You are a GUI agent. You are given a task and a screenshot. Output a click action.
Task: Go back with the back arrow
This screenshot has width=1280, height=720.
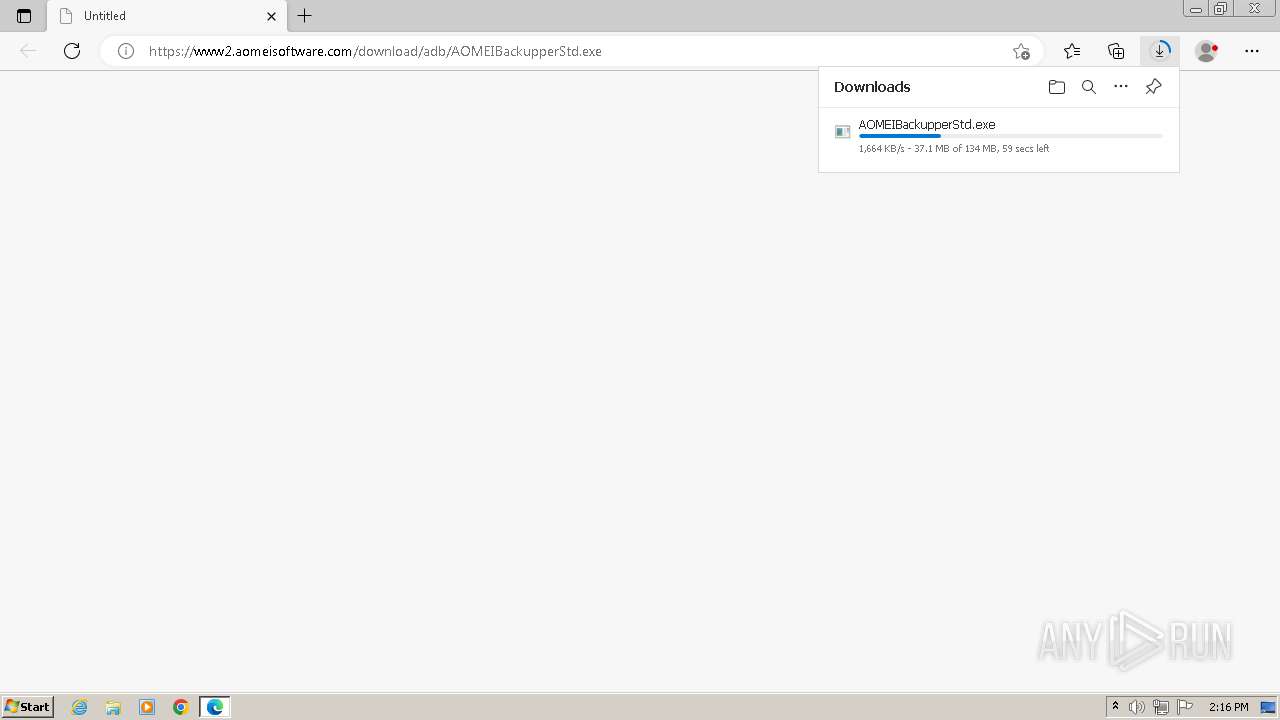coord(28,51)
